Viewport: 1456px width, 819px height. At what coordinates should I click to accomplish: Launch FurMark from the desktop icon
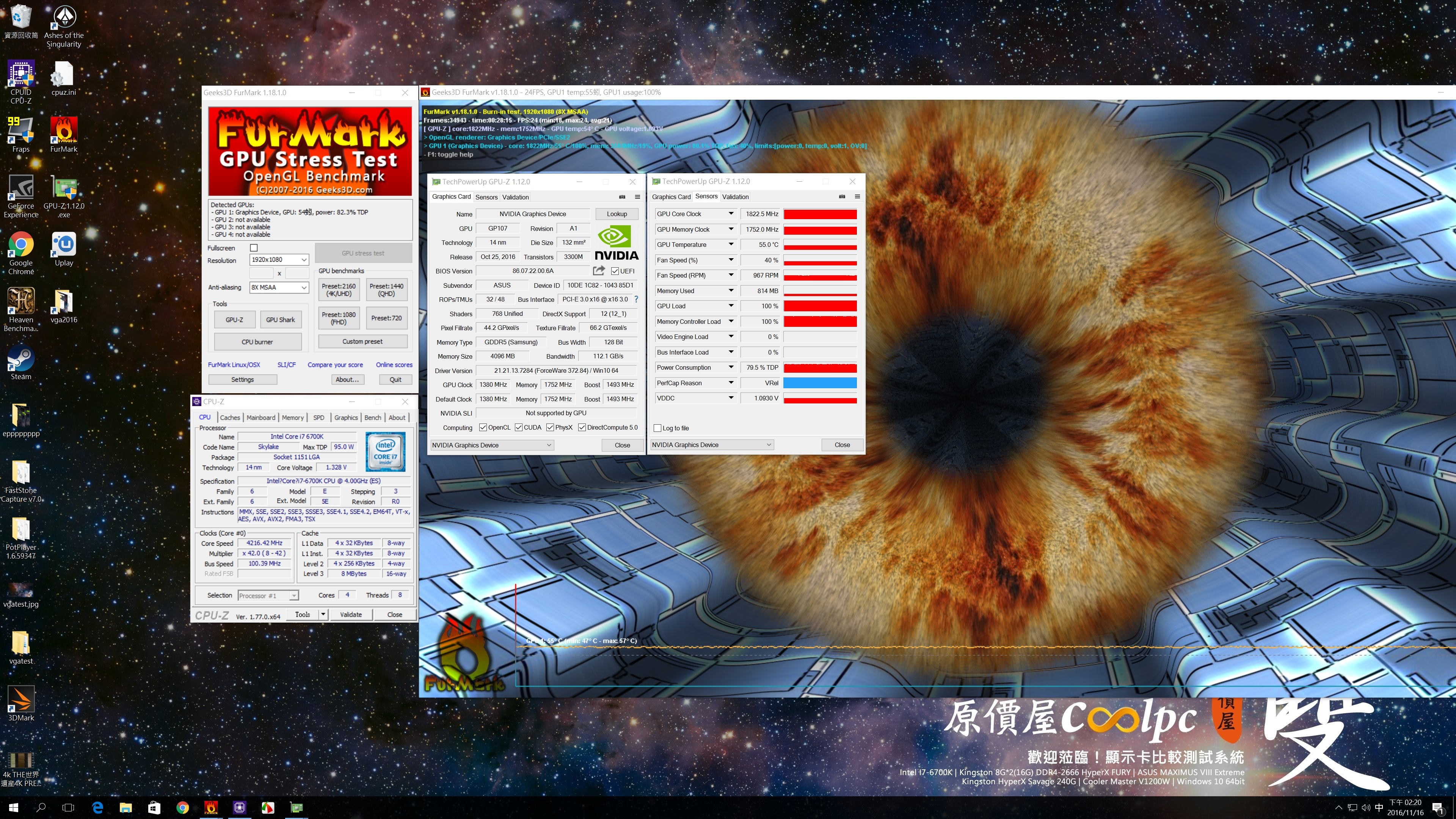64,135
